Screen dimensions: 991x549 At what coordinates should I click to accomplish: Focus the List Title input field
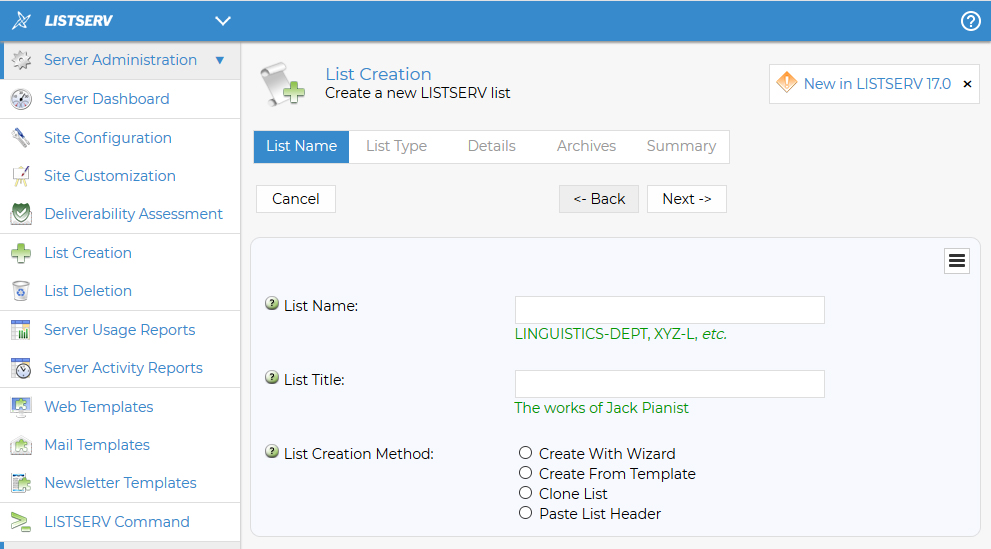[x=669, y=384]
